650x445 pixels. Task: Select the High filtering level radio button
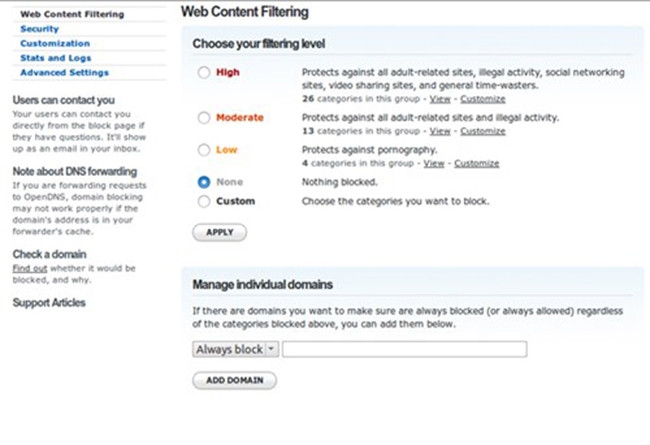205,72
